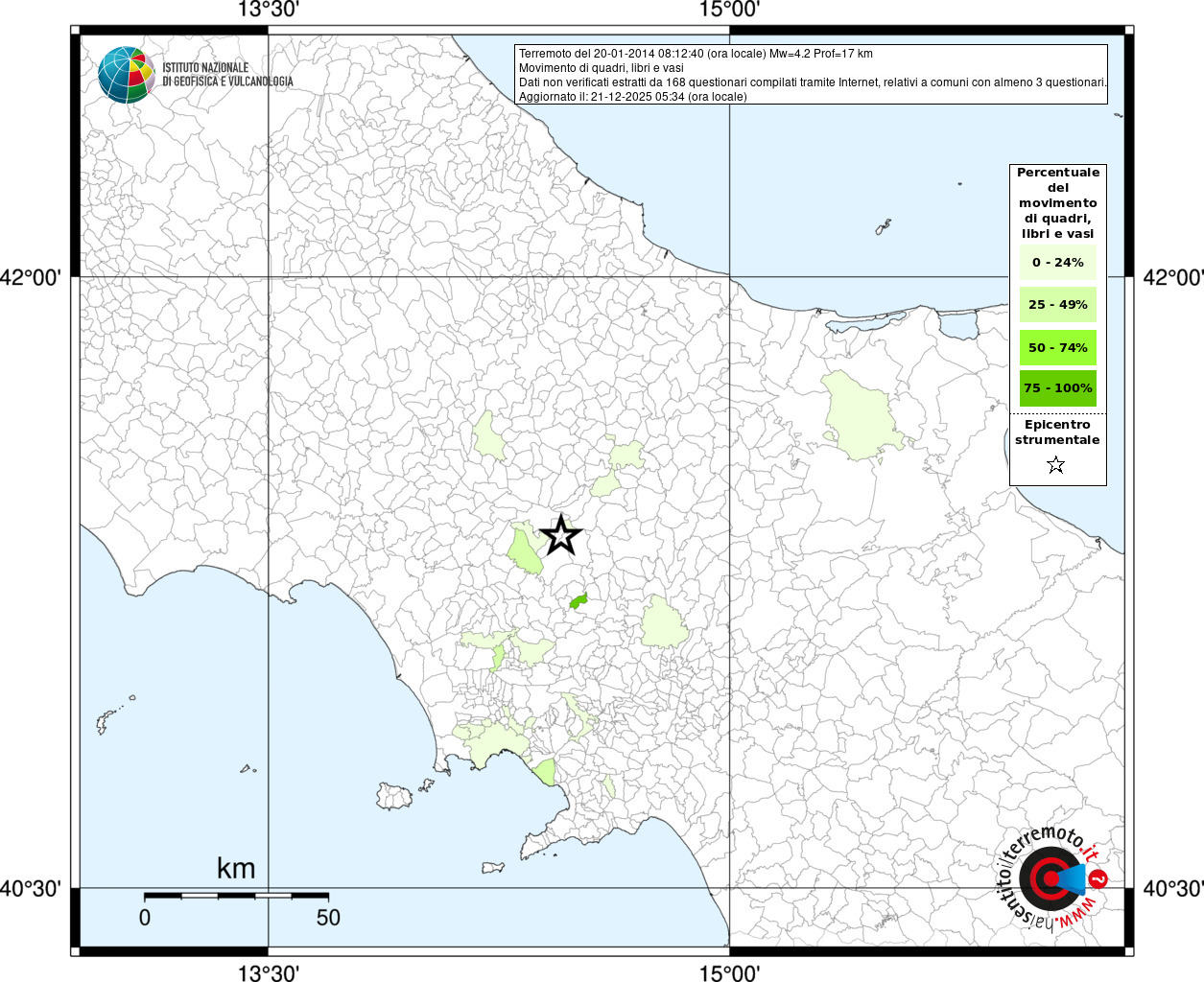The height and width of the screenshot is (982, 1204).
Task: Click the right 42°00' latitude label
Action: point(1172,278)
